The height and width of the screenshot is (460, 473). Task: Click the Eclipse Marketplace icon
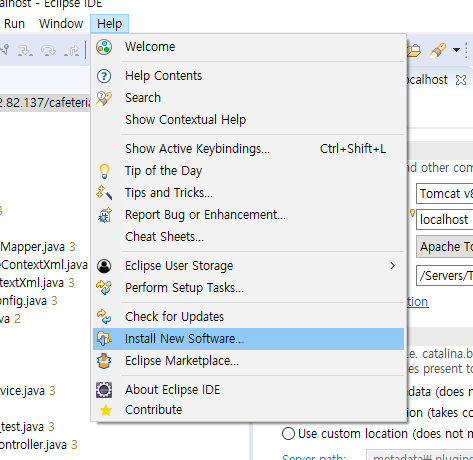[104, 361]
